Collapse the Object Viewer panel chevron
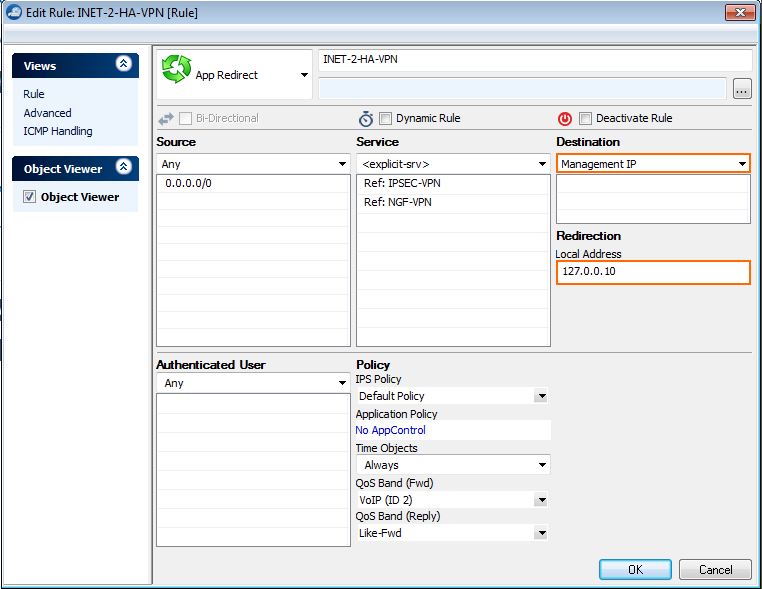Screen dimensions: 762x589 pyautogui.click(x=123, y=167)
